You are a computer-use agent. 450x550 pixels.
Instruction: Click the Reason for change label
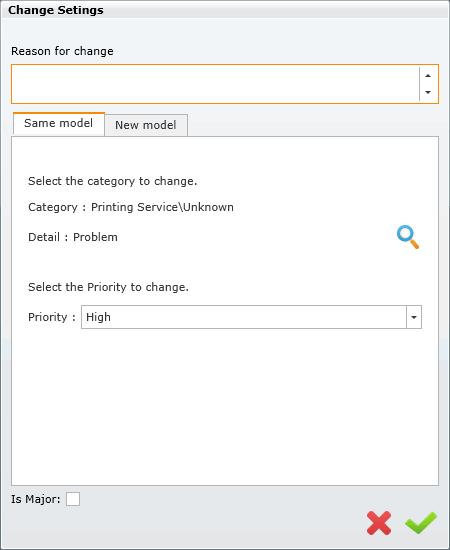62,51
